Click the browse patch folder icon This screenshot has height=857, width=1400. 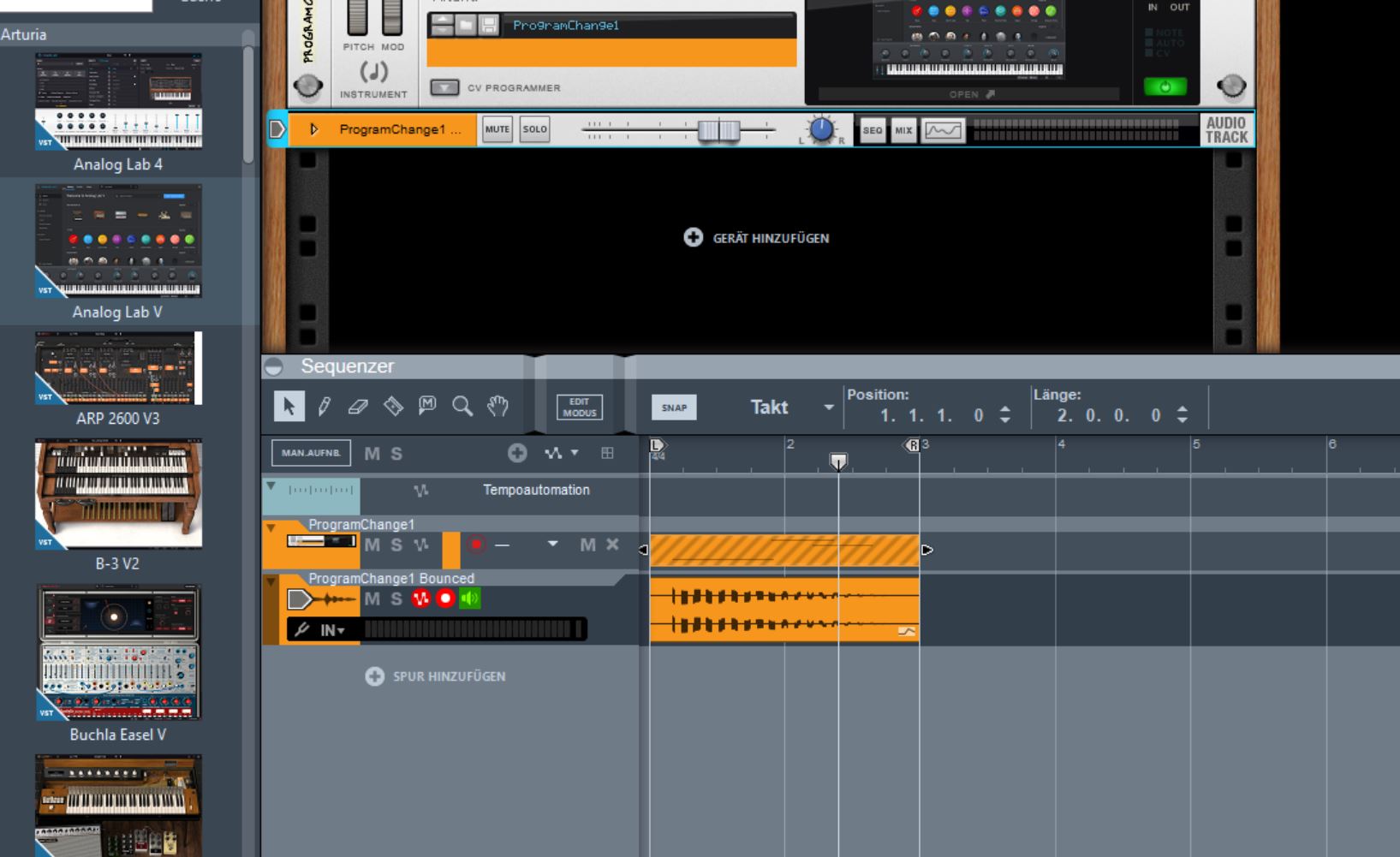point(465,25)
